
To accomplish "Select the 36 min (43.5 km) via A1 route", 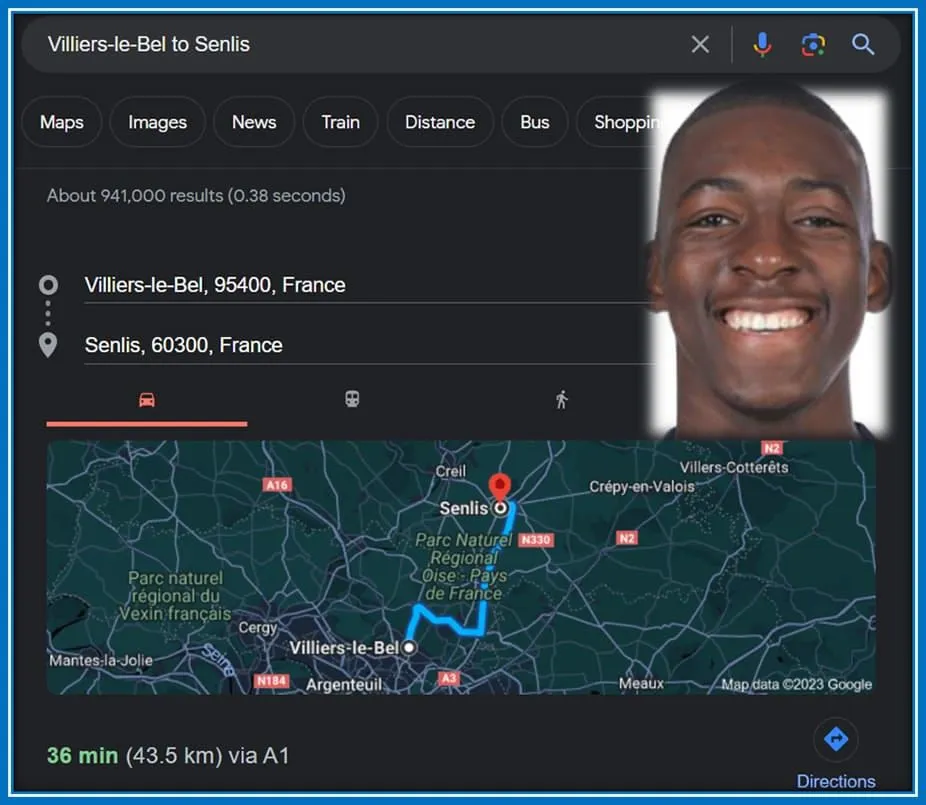I will 168,756.
